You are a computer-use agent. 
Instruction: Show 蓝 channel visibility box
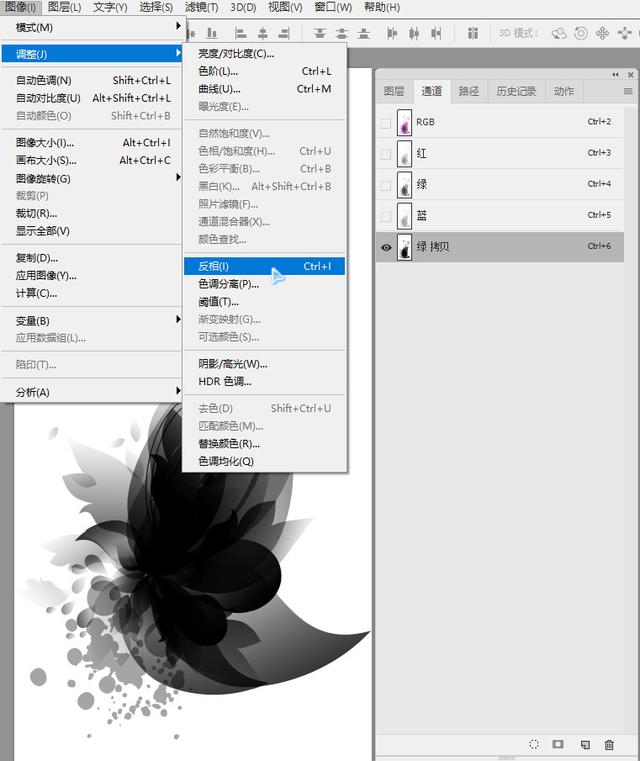[386, 216]
